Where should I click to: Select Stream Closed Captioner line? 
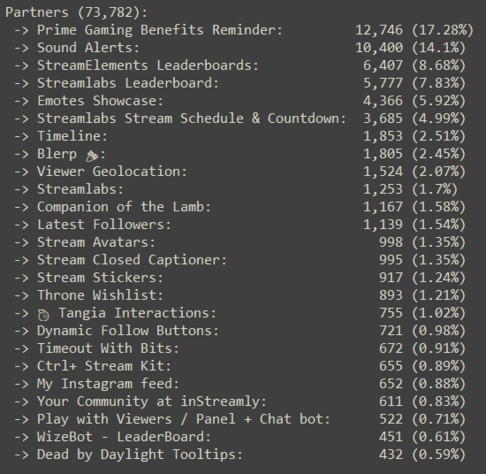point(239,260)
